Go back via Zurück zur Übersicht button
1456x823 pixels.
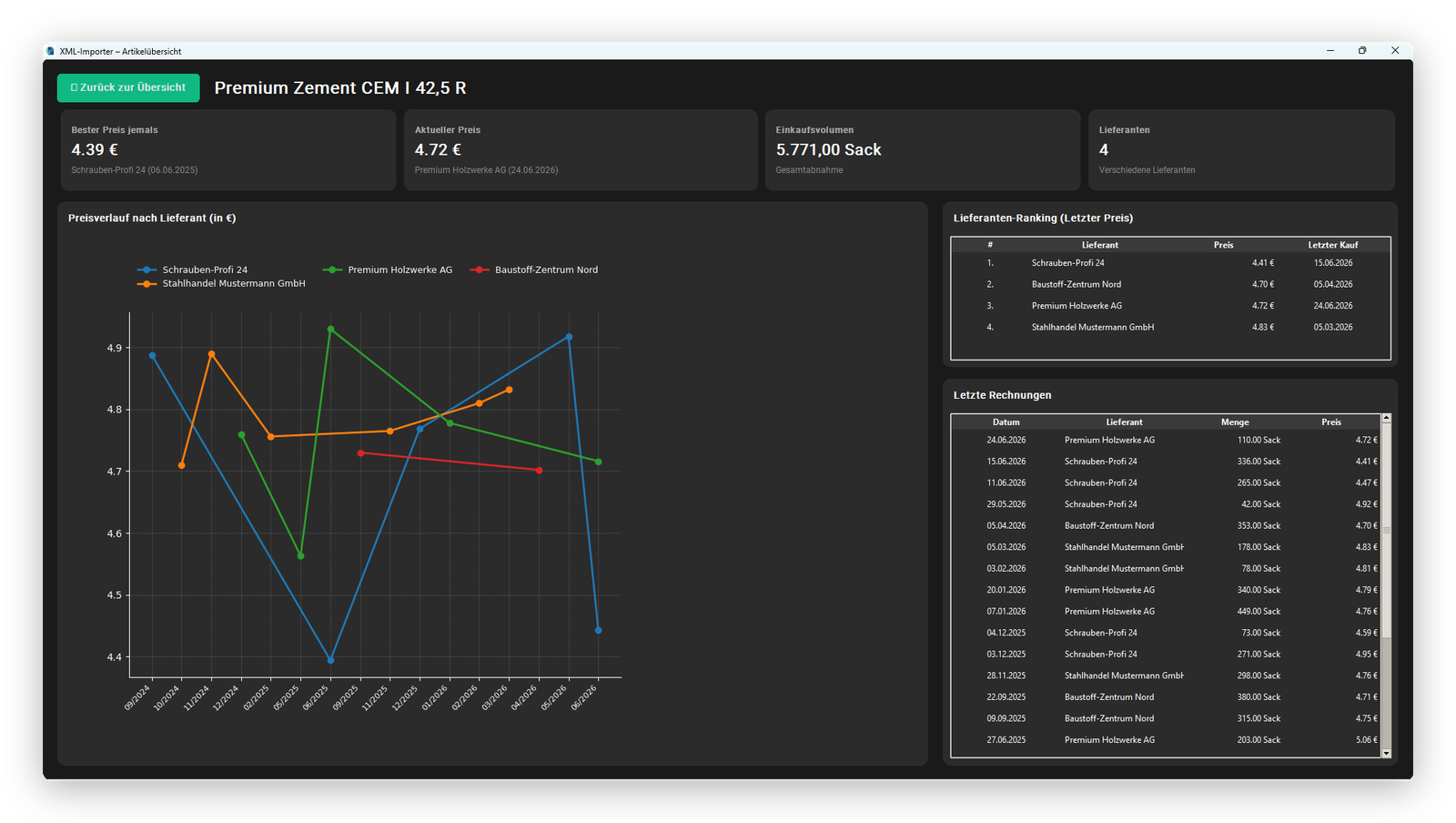click(128, 87)
